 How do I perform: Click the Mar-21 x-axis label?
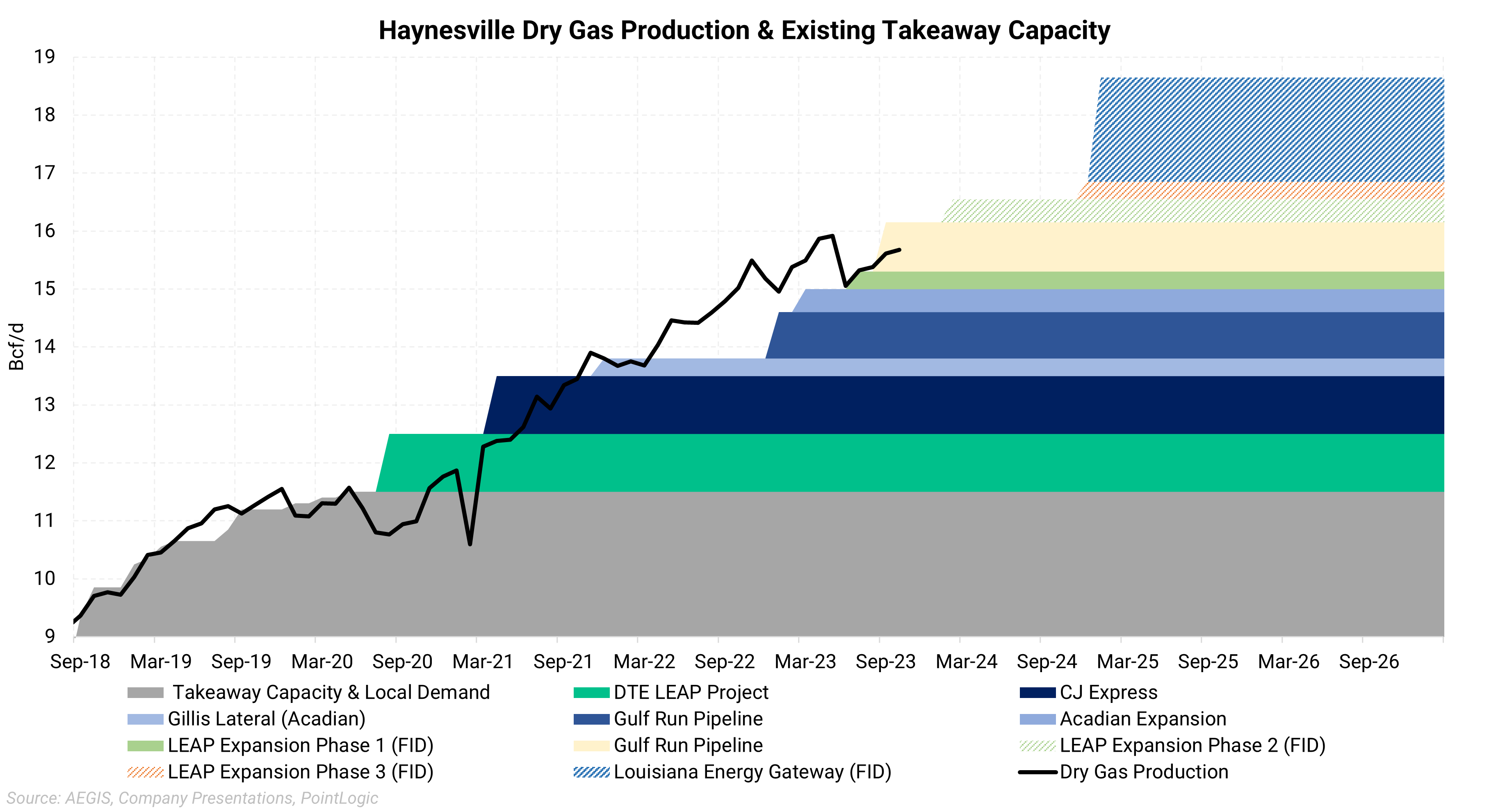[x=483, y=661]
